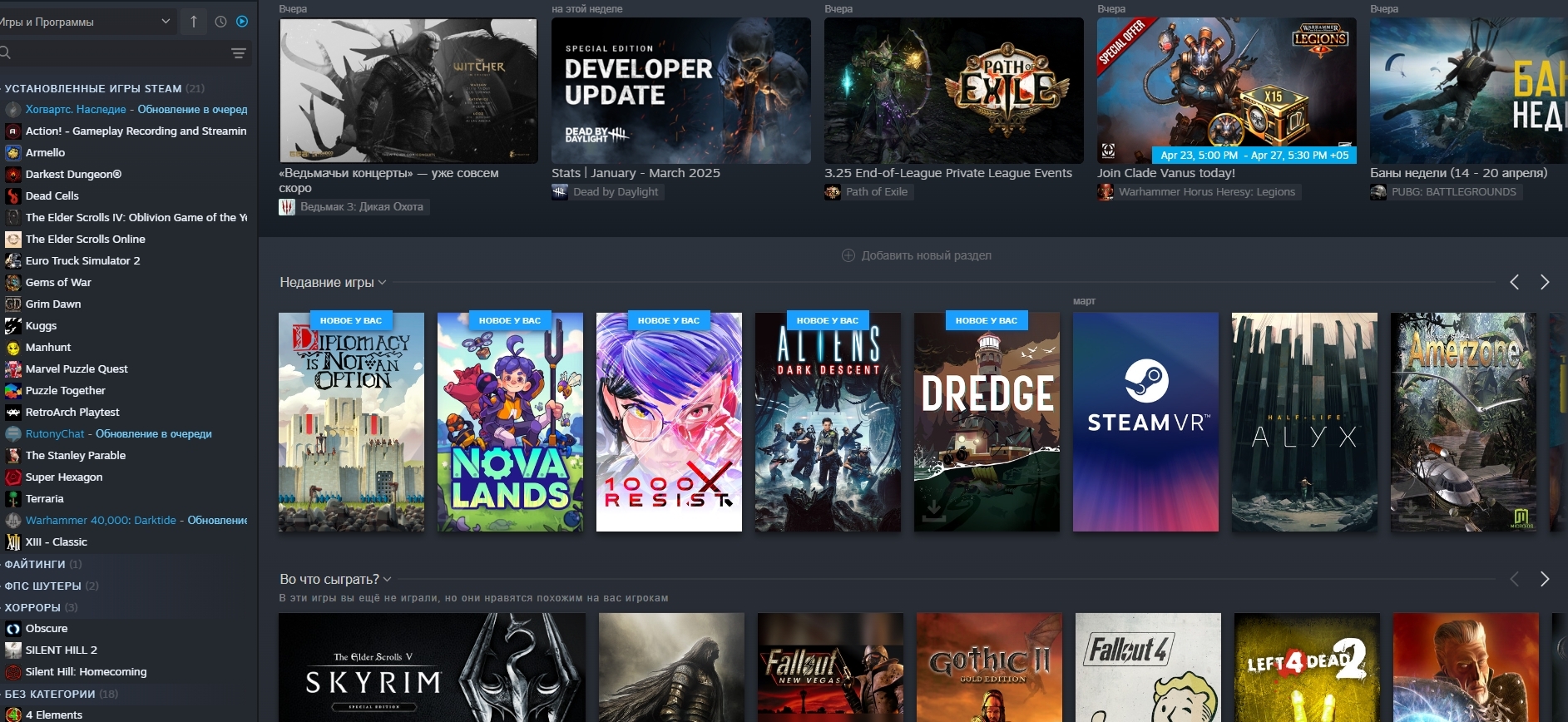This screenshot has height=722, width=1568.
Task: Open the DREDGE game cover
Action: pyautogui.click(x=987, y=423)
